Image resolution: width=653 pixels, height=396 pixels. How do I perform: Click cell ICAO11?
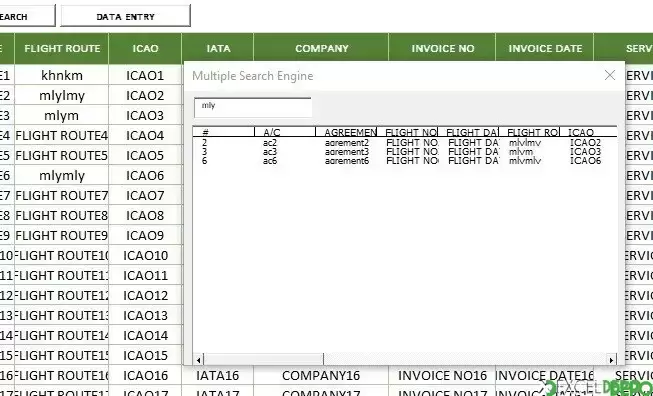coord(145,275)
